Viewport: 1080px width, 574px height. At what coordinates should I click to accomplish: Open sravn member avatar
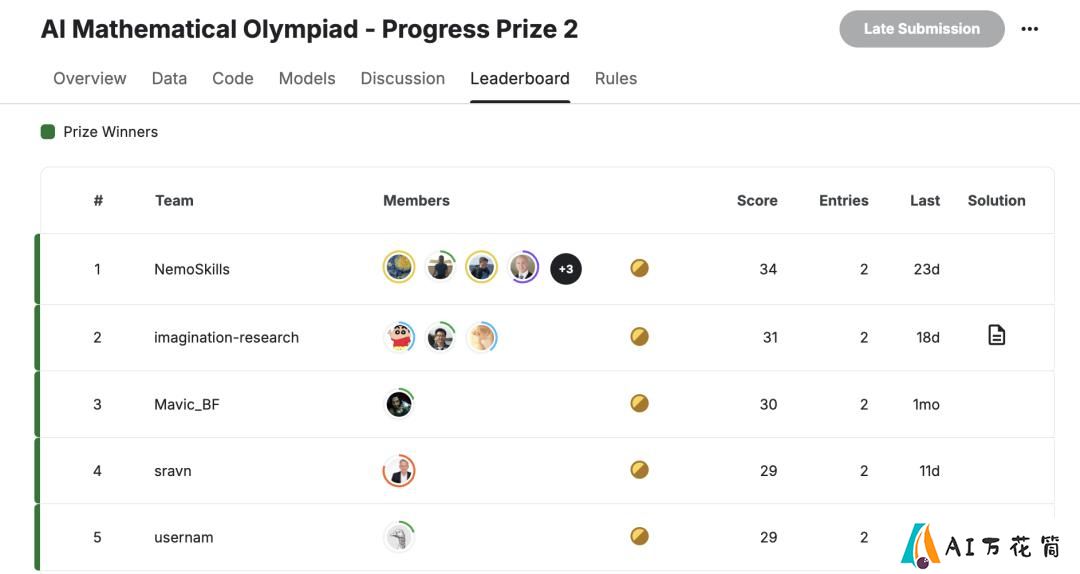(x=399, y=471)
